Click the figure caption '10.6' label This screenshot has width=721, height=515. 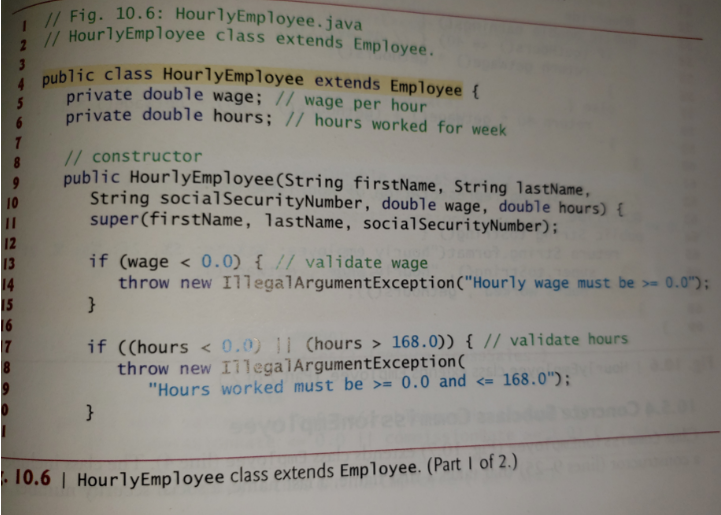32,478
